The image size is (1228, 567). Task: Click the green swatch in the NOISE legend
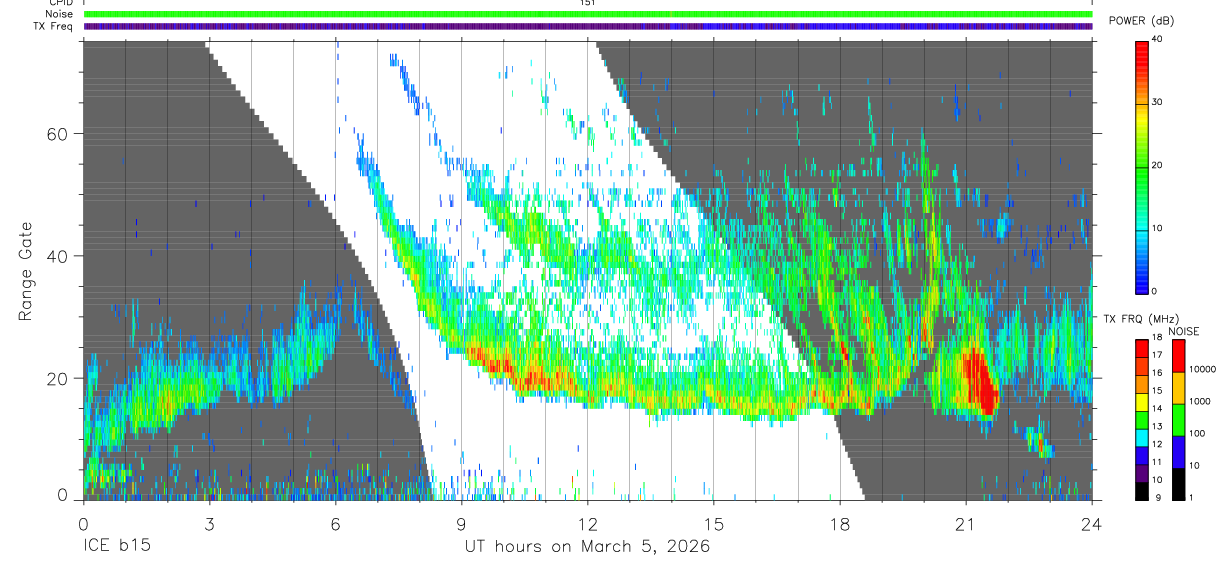[1179, 419]
